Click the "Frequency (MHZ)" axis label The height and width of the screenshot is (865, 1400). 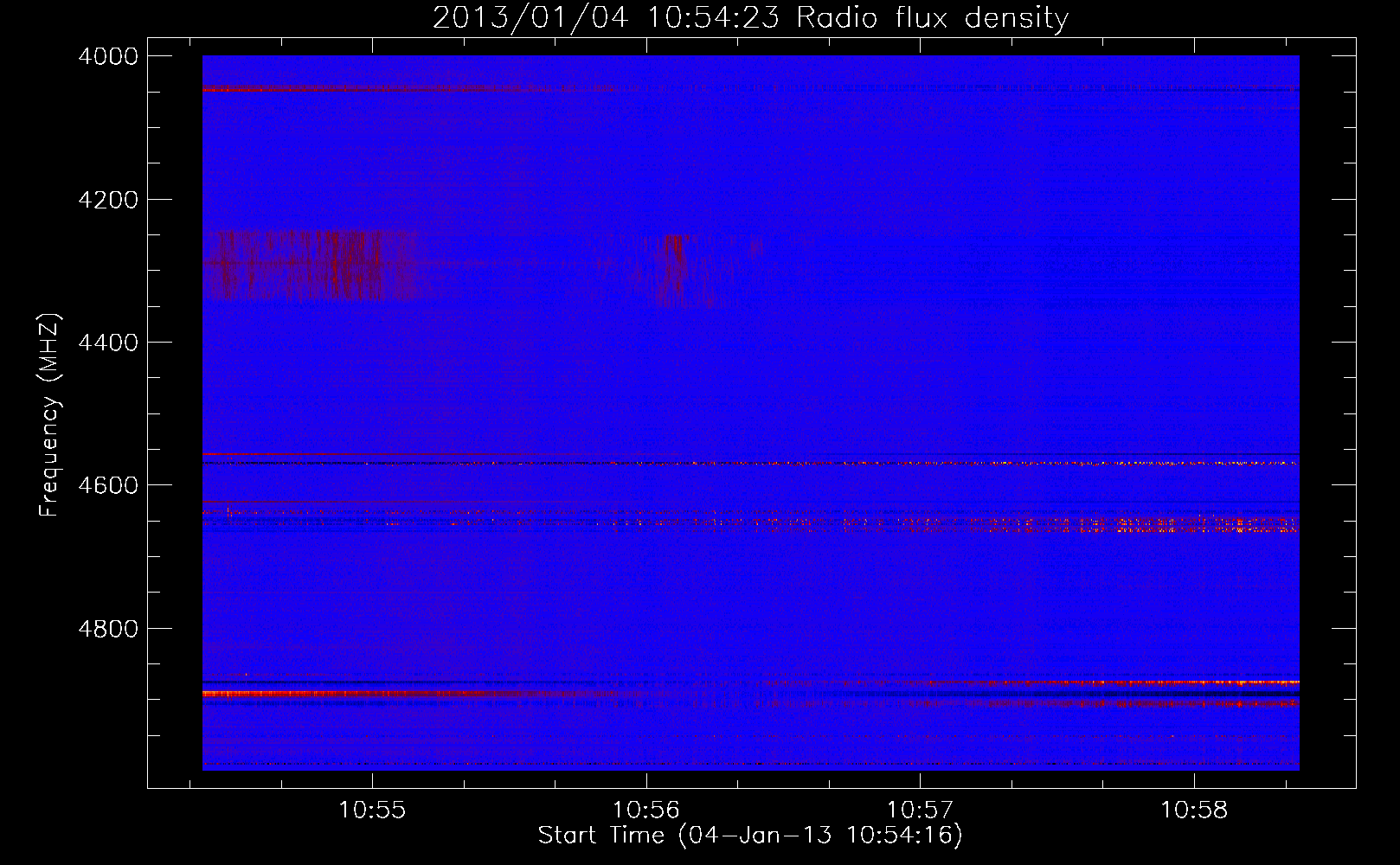point(49,415)
